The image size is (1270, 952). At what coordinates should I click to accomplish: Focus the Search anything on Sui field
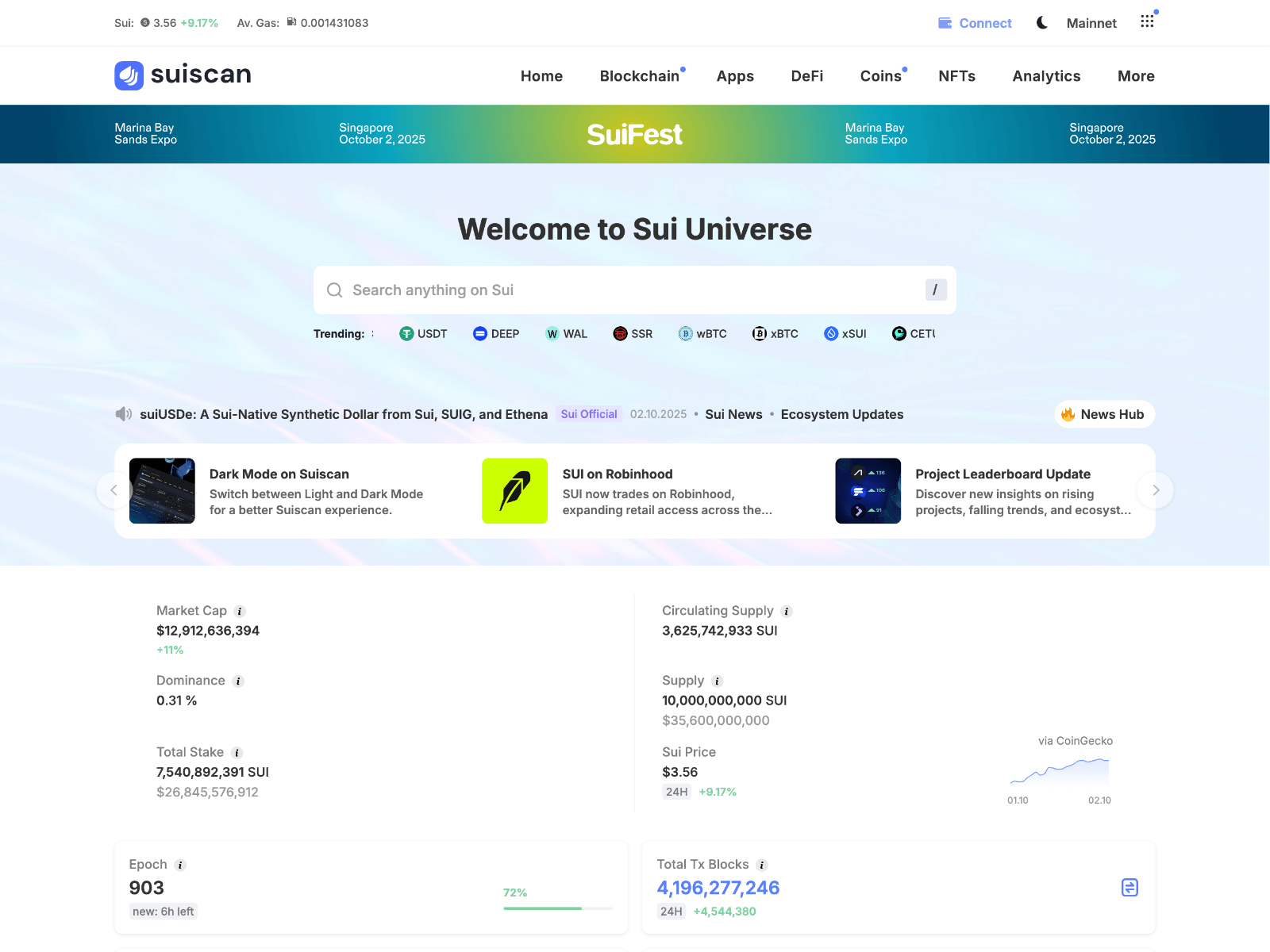pyautogui.click(x=635, y=290)
